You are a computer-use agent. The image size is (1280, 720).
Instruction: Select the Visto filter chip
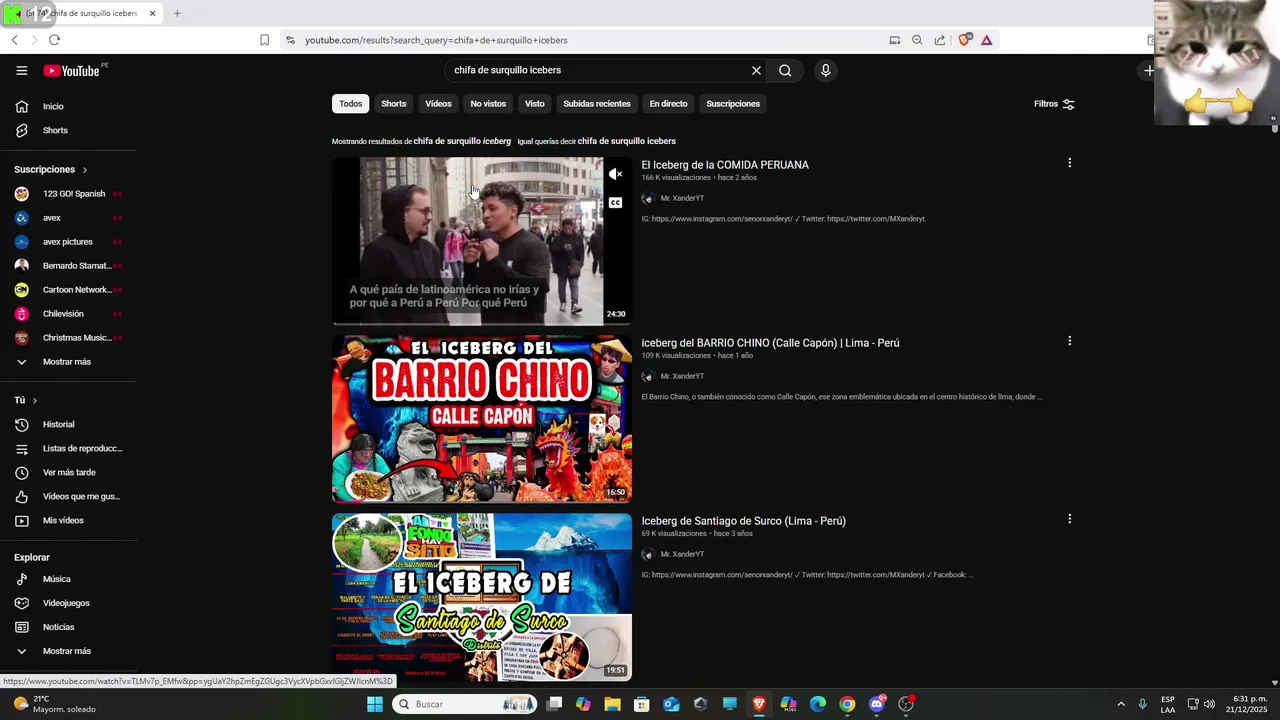[x=535, y=104]
